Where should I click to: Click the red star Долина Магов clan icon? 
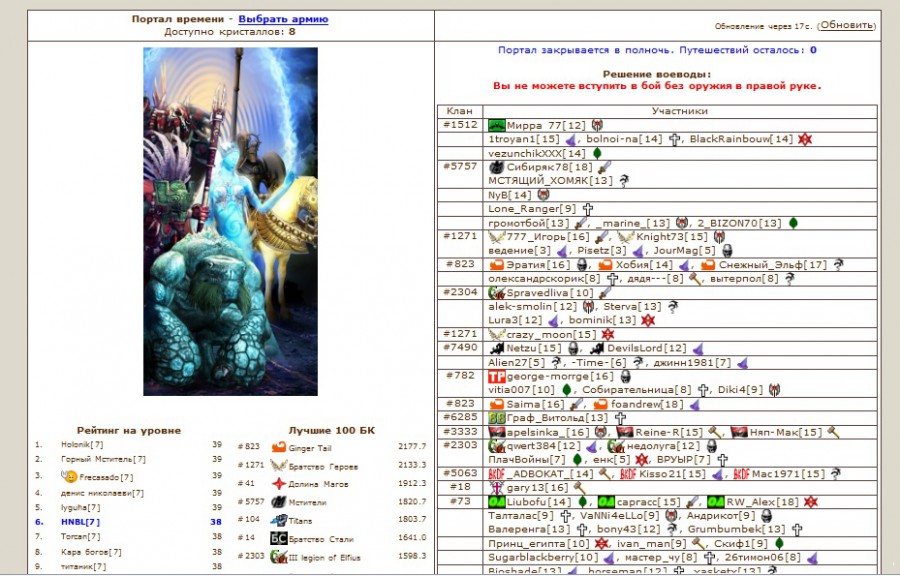click(278, 484)
